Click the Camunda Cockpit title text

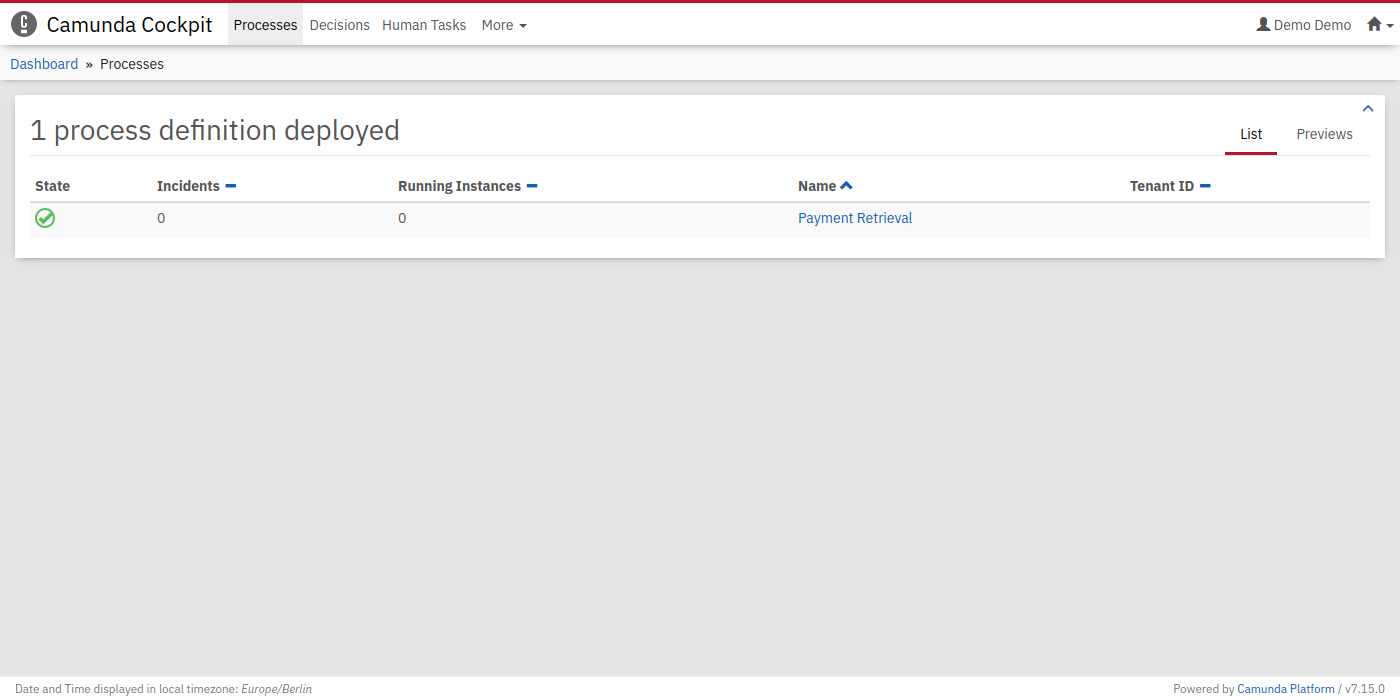129,25
